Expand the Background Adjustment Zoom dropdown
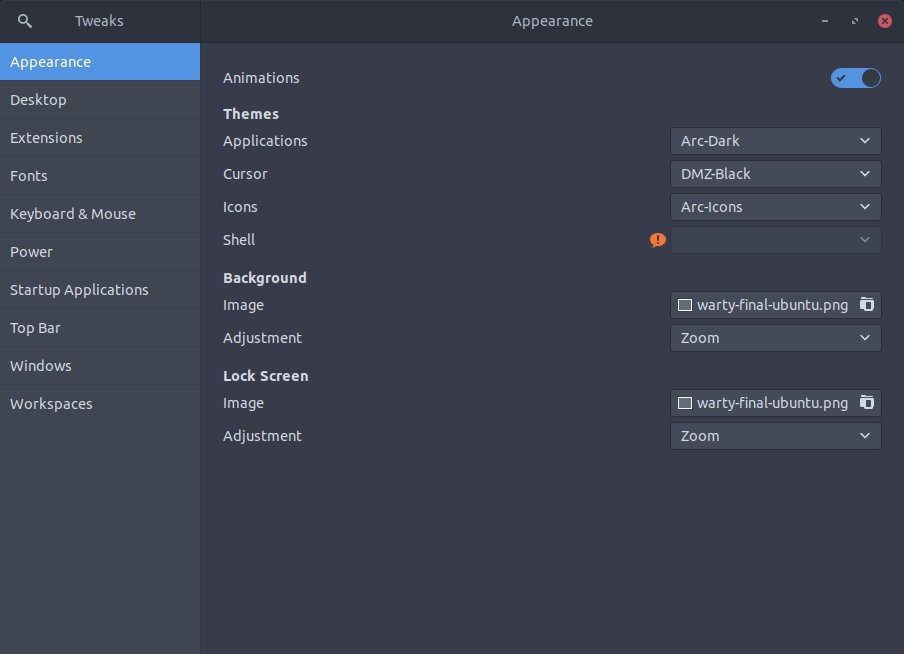Screen dimensions: 904x654 click(775, 337)
